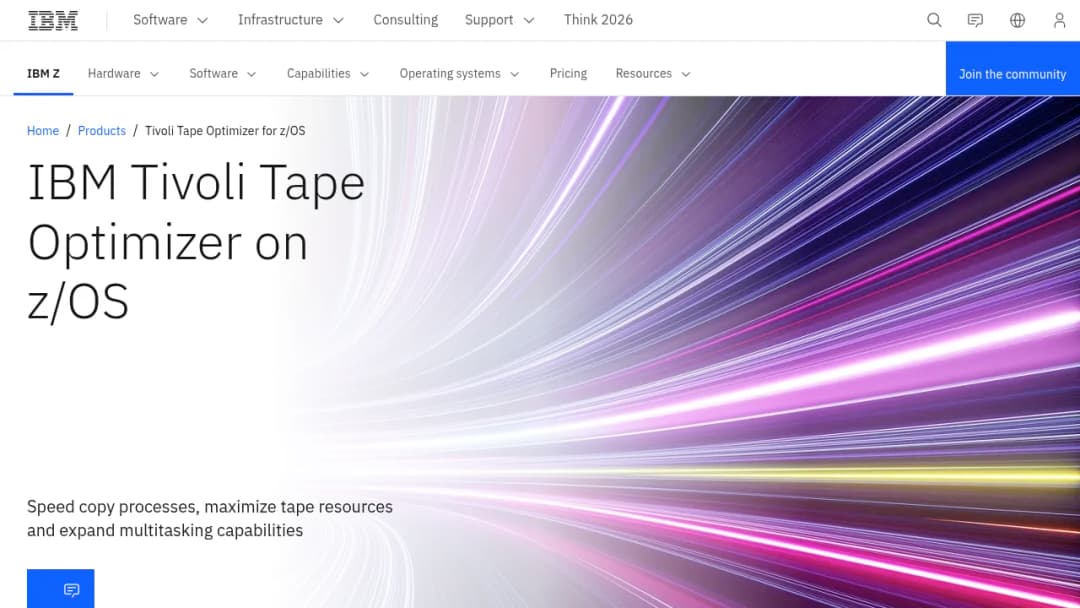Go to Products breadcrumb link
1080x608 pixels.
click(102, 131)
